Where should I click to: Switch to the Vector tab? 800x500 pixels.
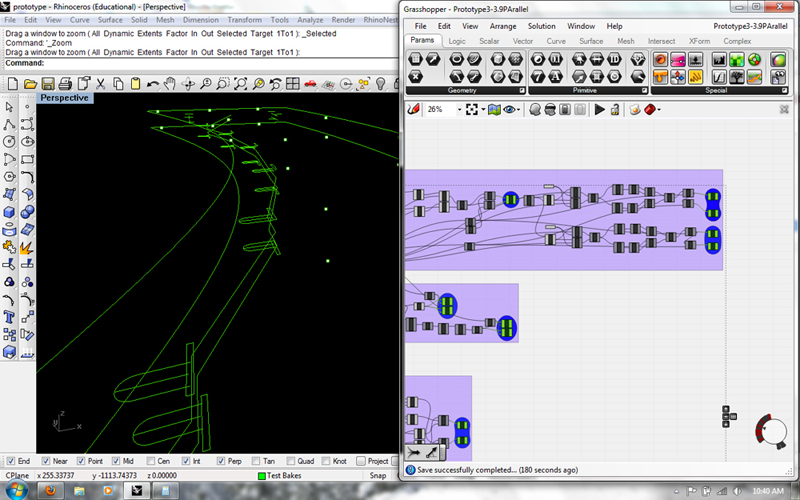coord(522,41)
